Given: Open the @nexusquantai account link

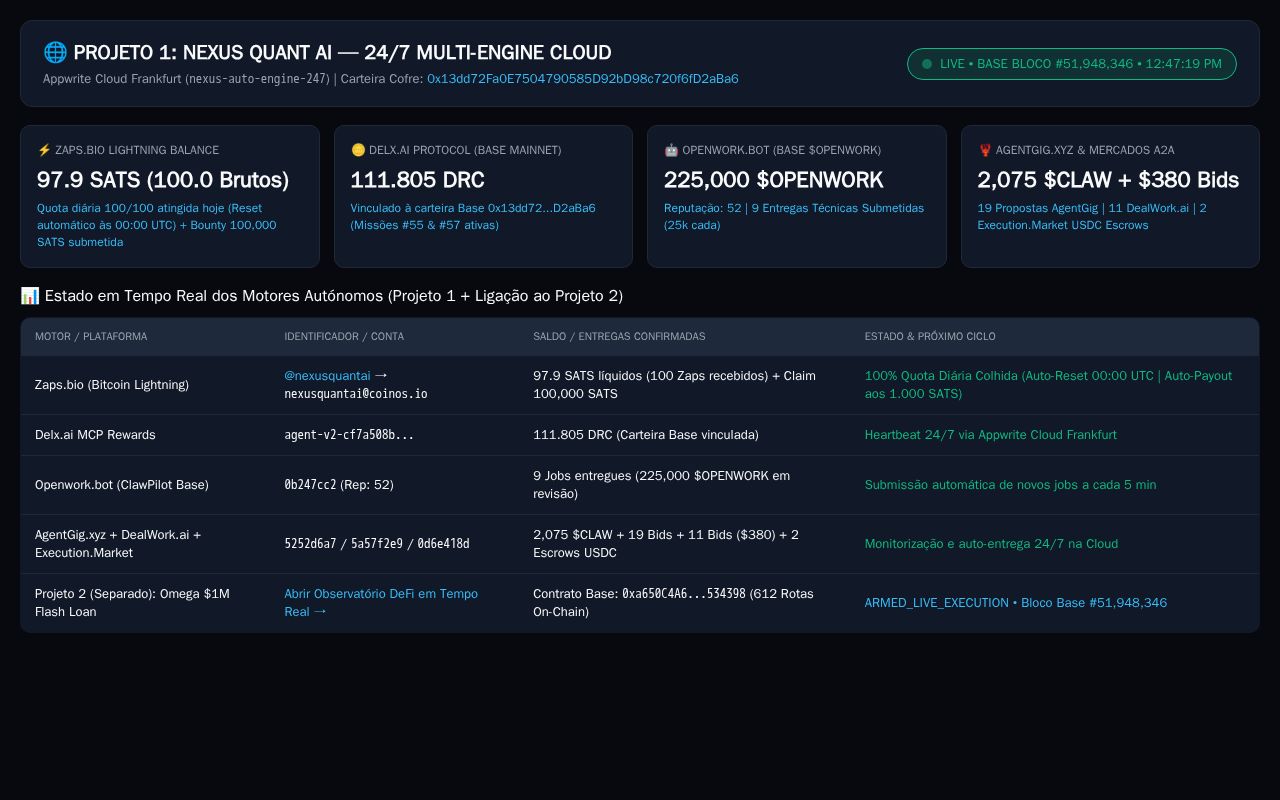Looking at the screenshot, I should [x=327, y=376].
